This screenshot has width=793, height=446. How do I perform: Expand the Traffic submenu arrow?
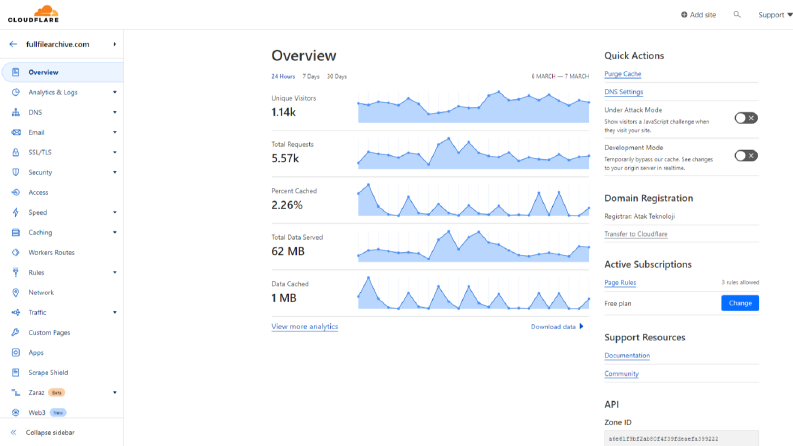click(x=115, y=313)
